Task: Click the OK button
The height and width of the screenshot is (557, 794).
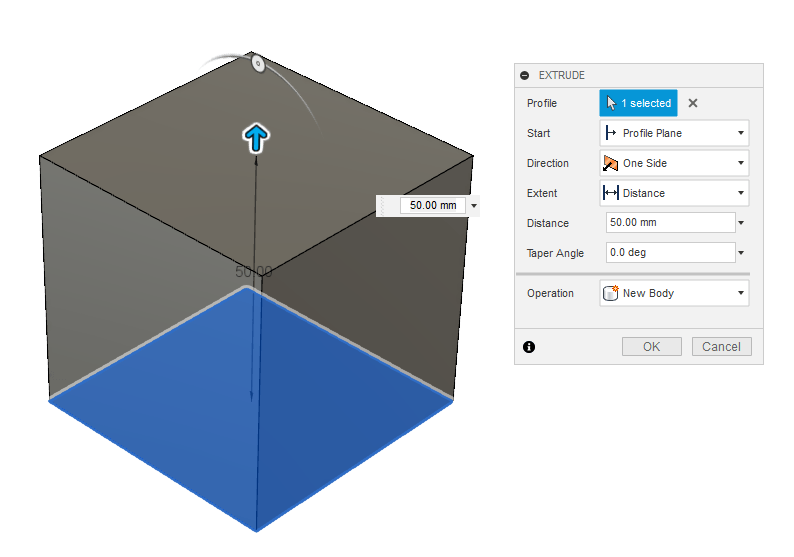Action: pos(652,347)
